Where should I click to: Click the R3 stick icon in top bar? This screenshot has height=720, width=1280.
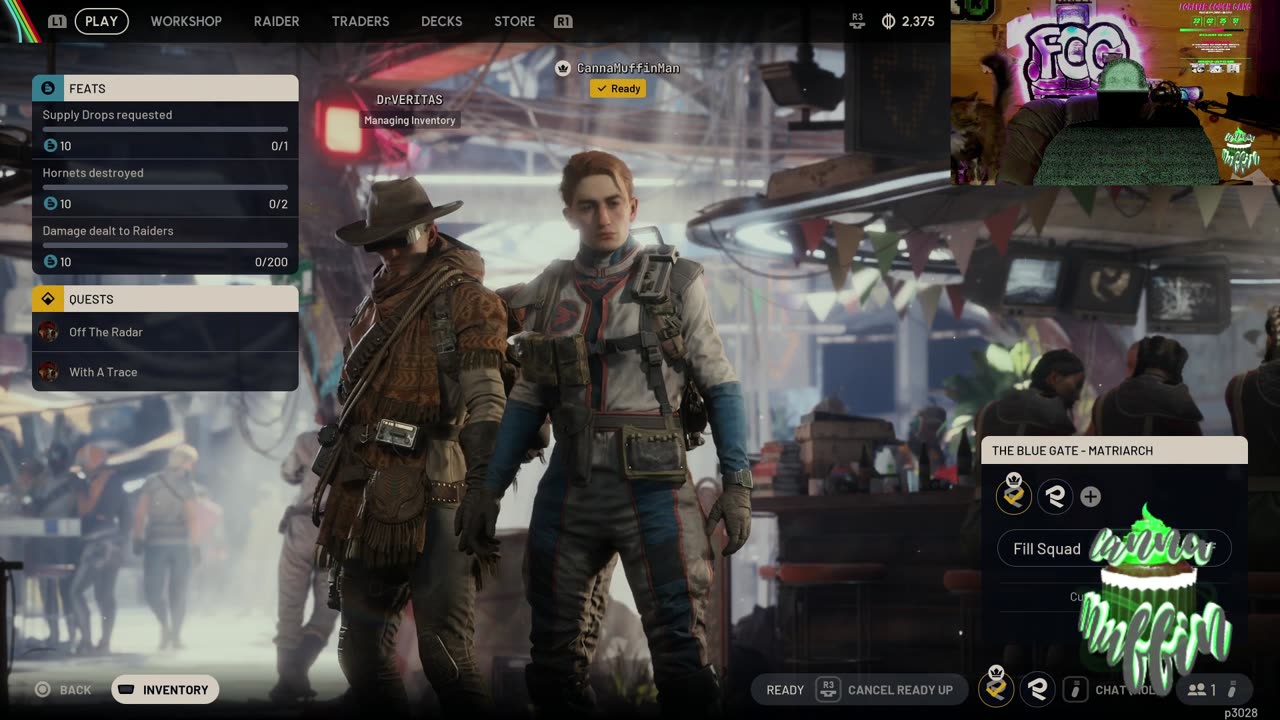857,21
